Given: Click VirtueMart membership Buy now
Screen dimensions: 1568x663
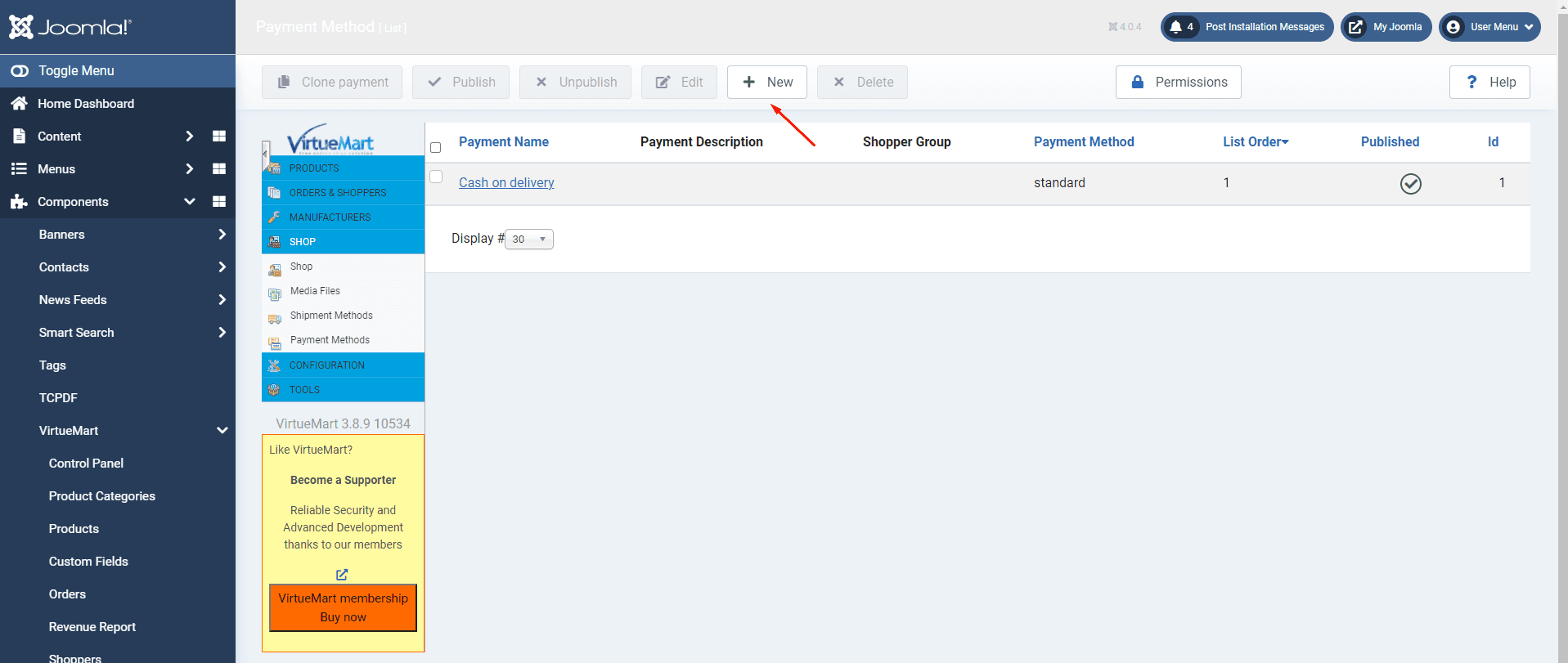Looking at the screenshot, I should 343,607.
